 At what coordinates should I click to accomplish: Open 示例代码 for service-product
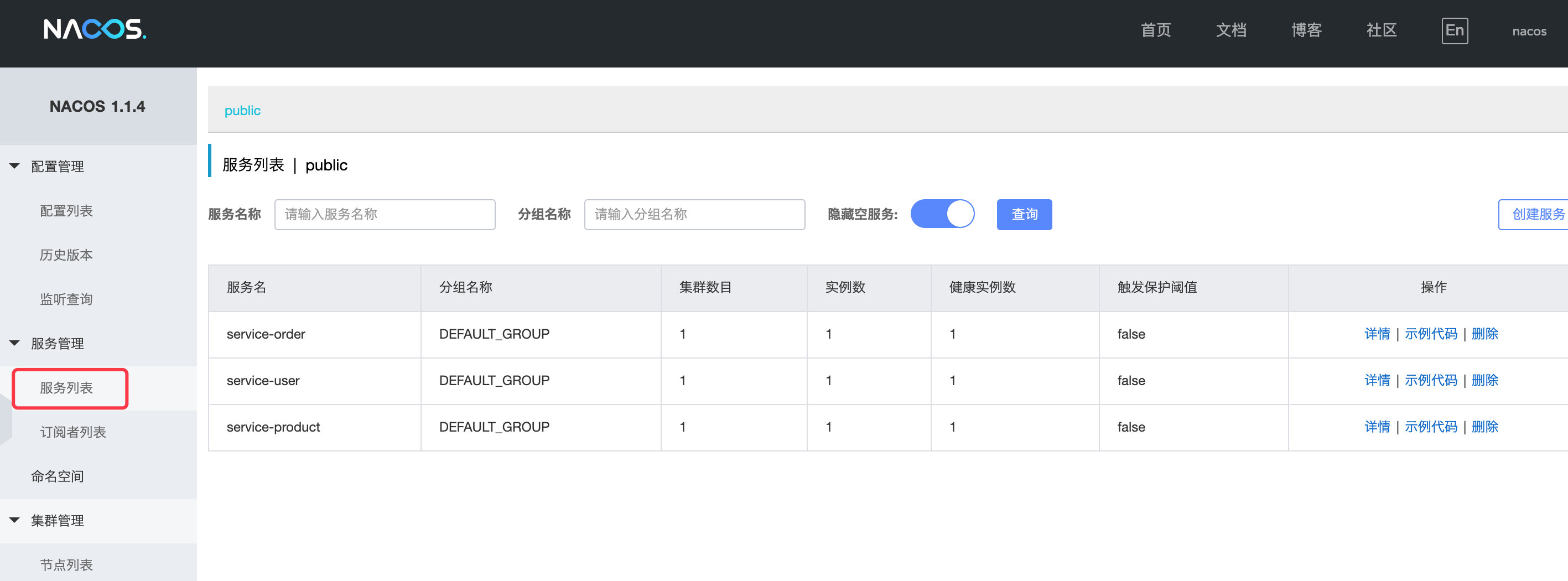pyautogui.click(x=1430, y=427)
